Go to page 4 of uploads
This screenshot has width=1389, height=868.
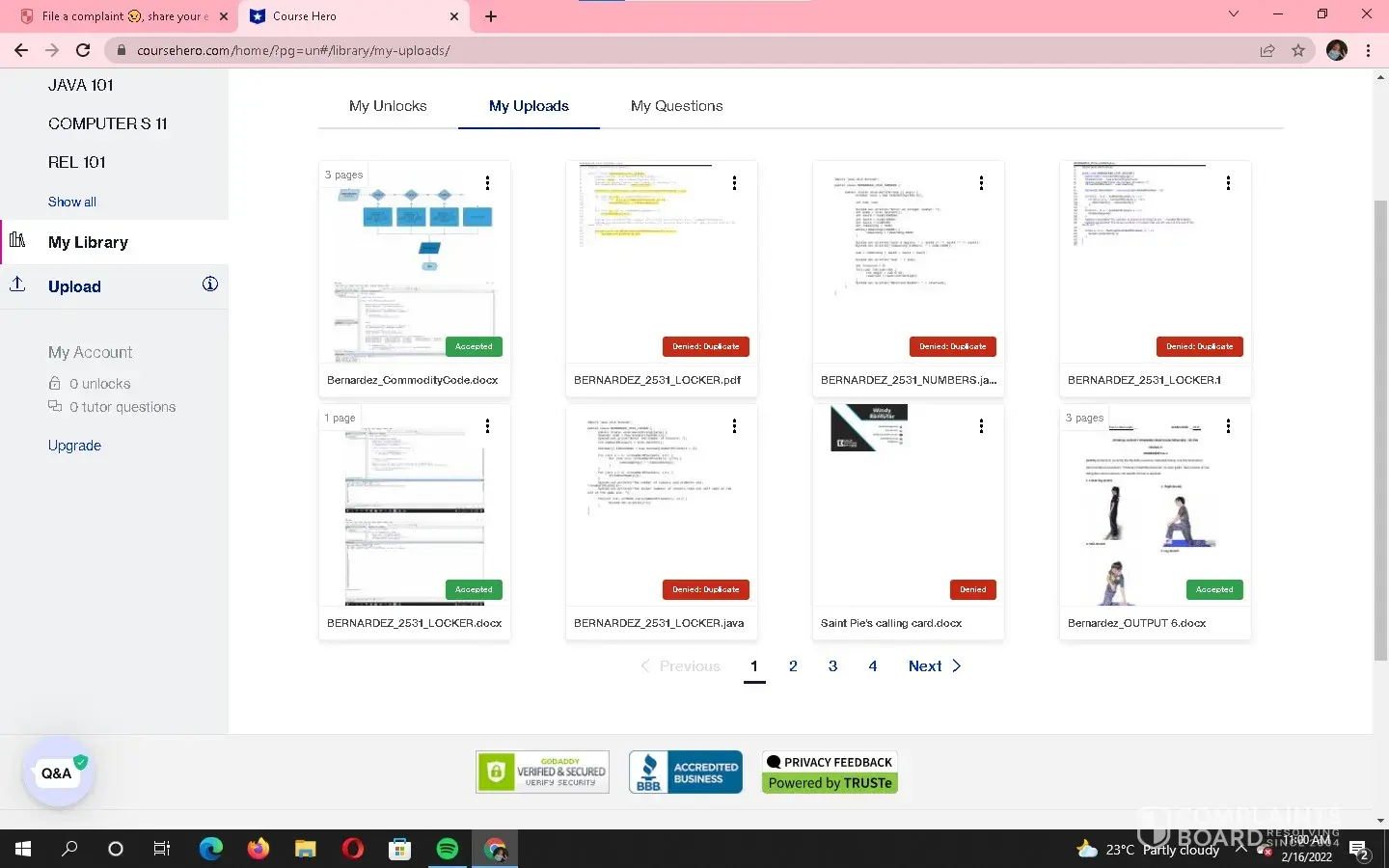coord(873,665)
